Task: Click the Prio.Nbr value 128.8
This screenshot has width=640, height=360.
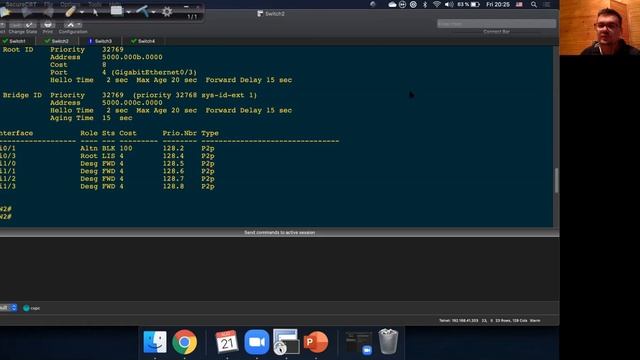Action: (x=173, y=187)
